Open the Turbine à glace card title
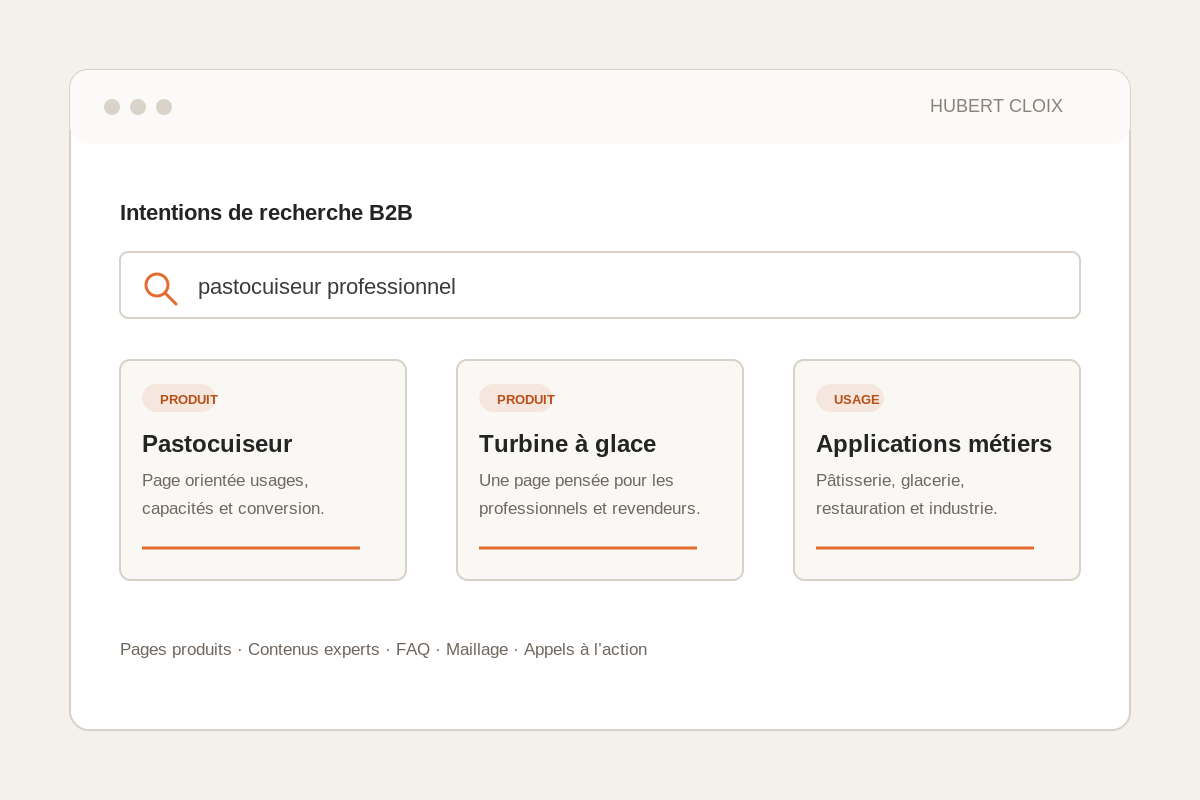Viewport: 1200px width, 800px height. [x=567, y=443]
